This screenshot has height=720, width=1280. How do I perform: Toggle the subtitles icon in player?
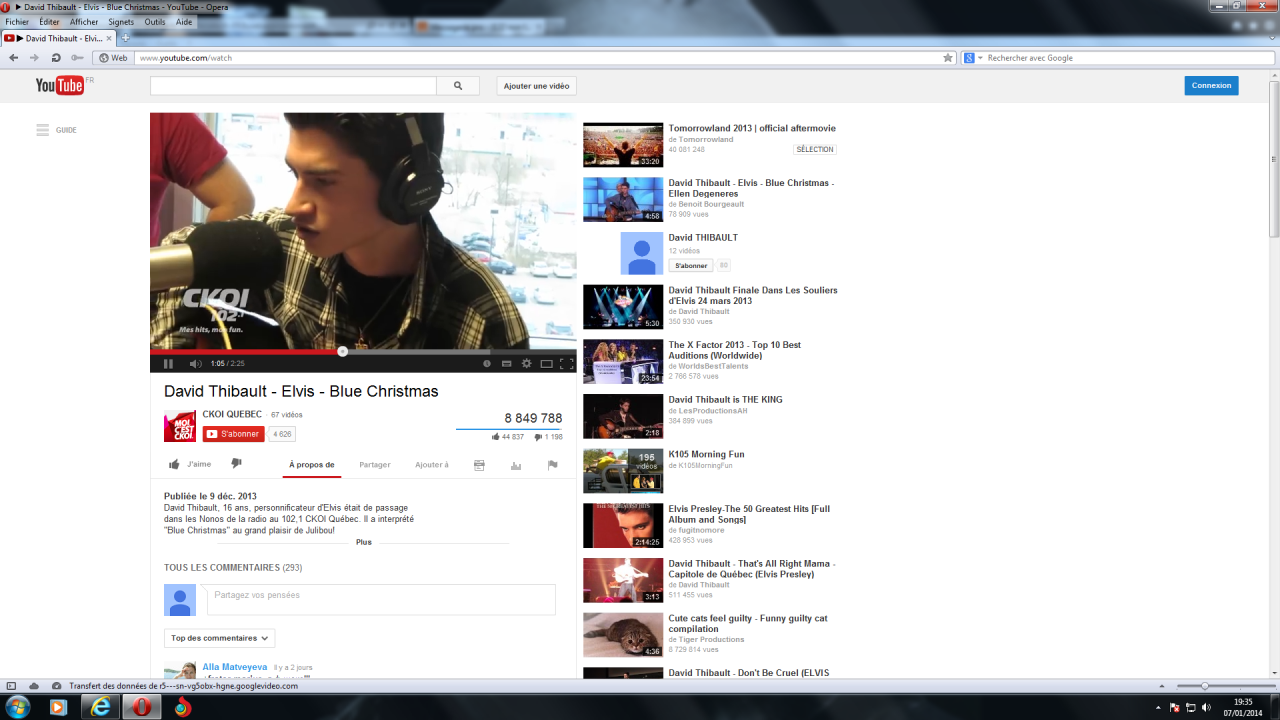pyautogui.click(x=507, y=364)
